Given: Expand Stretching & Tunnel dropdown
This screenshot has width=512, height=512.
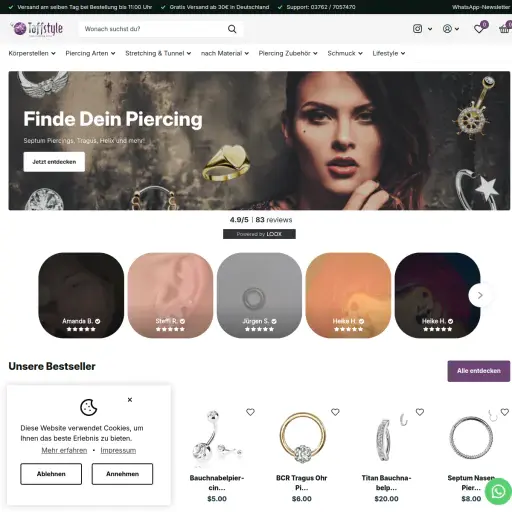Looking at the screenshot, I should coord(158,53).
